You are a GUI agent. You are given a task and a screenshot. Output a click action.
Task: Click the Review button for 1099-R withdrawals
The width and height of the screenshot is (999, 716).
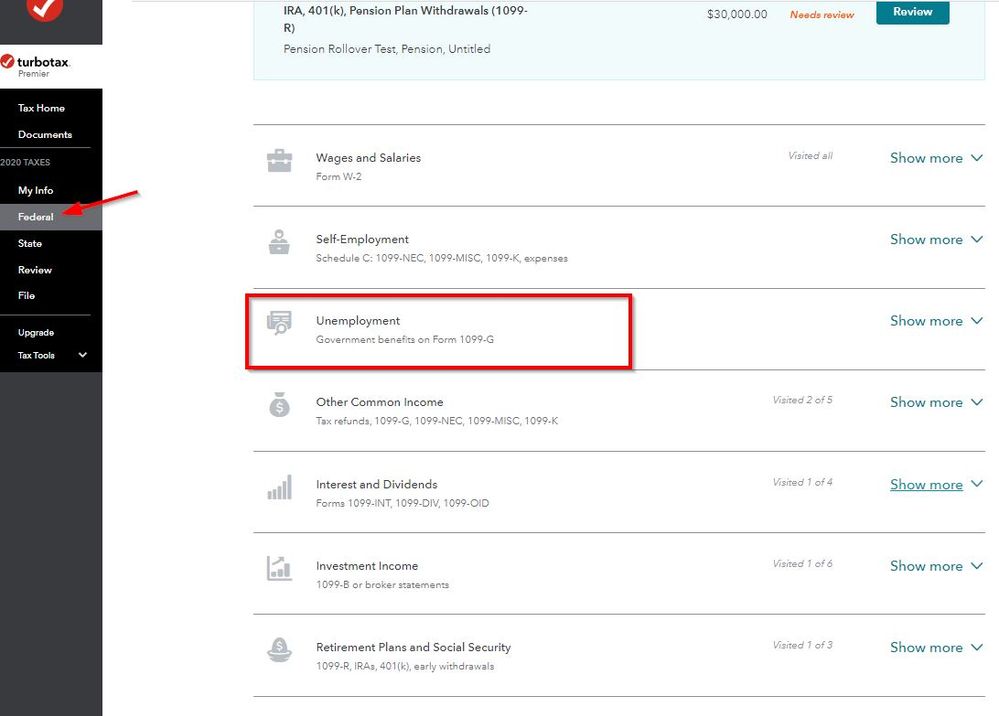pyautogui.click(x=912, y=12)
